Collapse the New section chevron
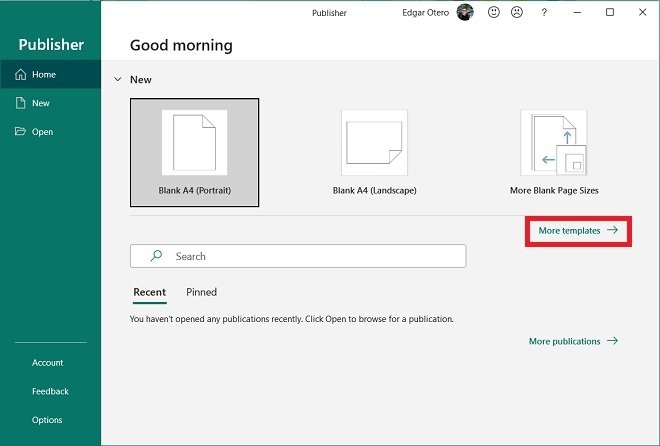 [x=118, y=79]
